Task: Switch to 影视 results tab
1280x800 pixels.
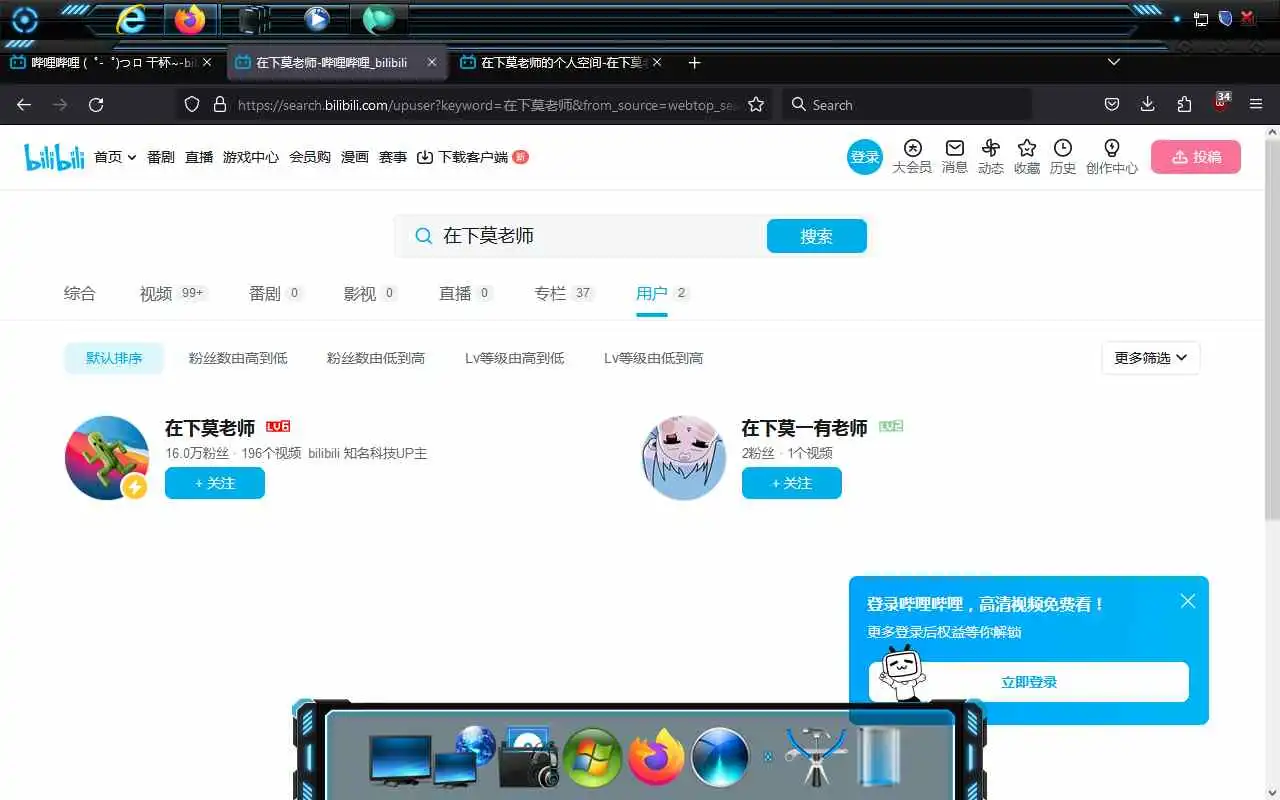Action: [371, 293]
